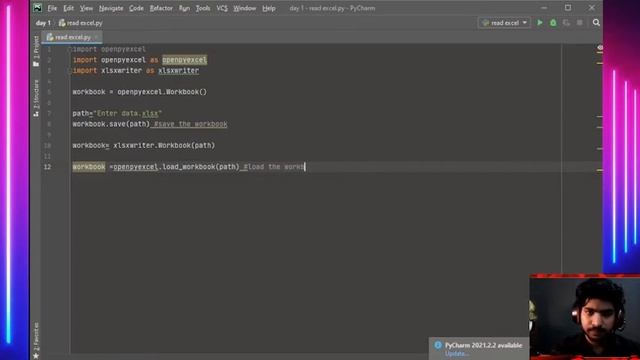
Task: Open the Run menu
Action: pos(184,8)
